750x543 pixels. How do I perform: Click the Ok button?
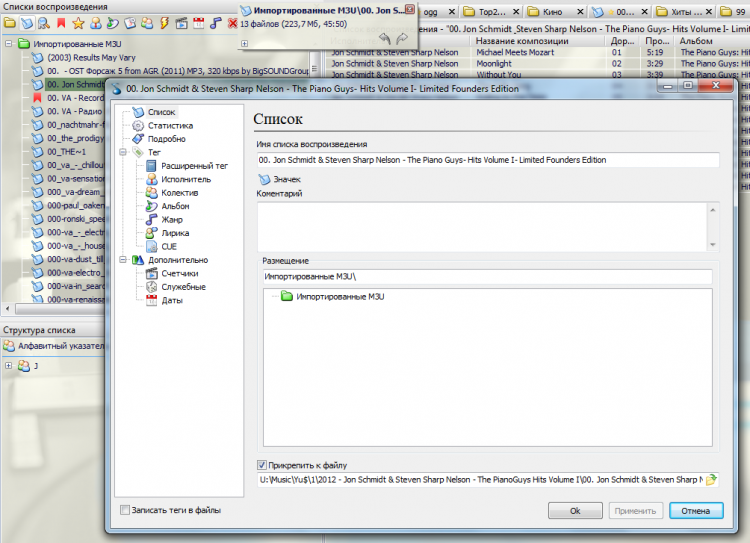575,511
